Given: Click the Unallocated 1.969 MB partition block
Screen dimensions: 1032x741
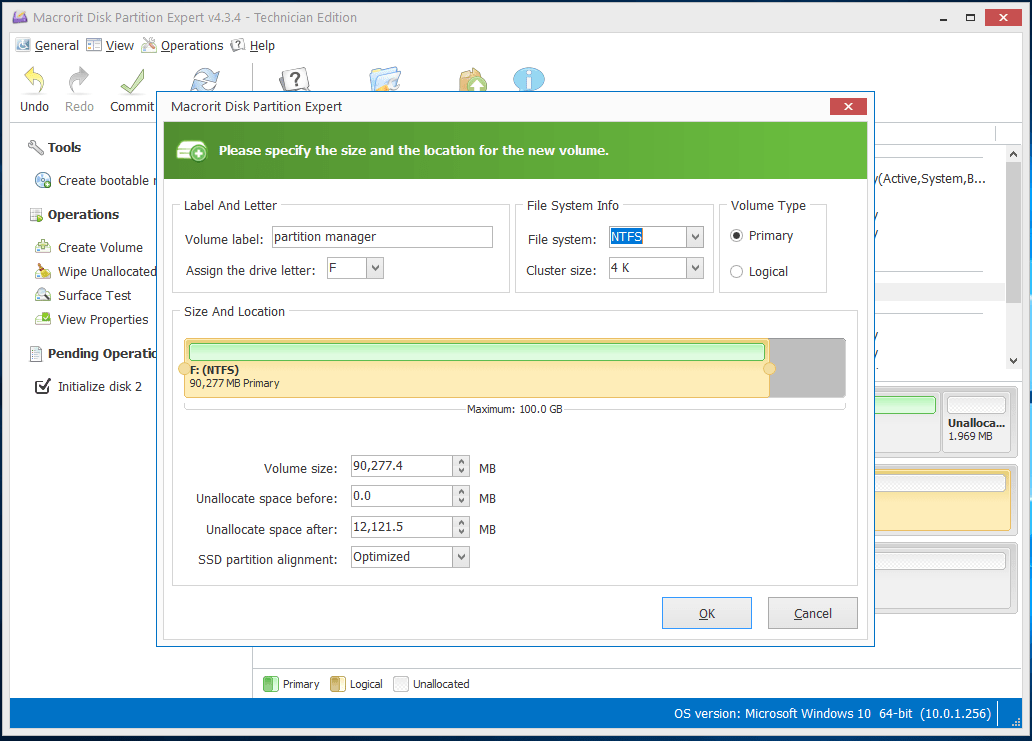Looking at the screenshot, I should pyautogui.click(x=976, y=422).
